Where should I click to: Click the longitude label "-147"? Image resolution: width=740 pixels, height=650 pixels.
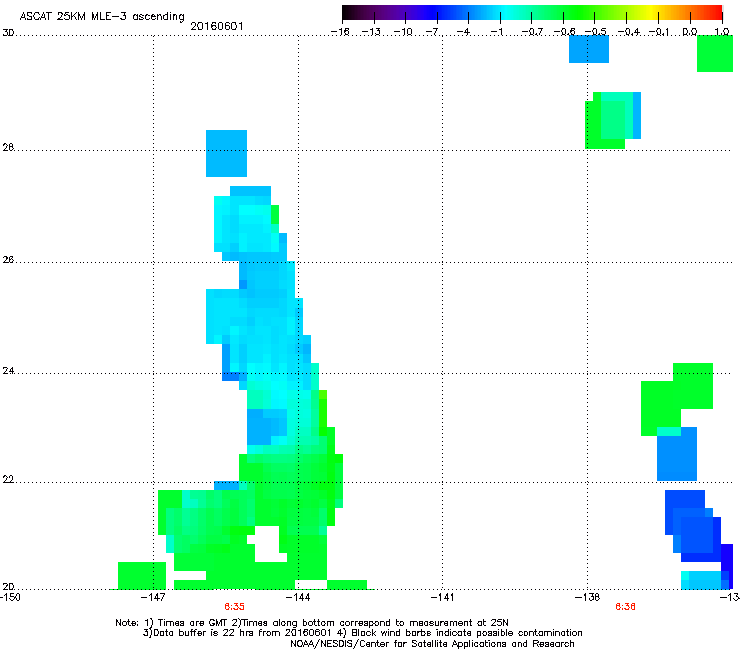(x=153, y=597)
